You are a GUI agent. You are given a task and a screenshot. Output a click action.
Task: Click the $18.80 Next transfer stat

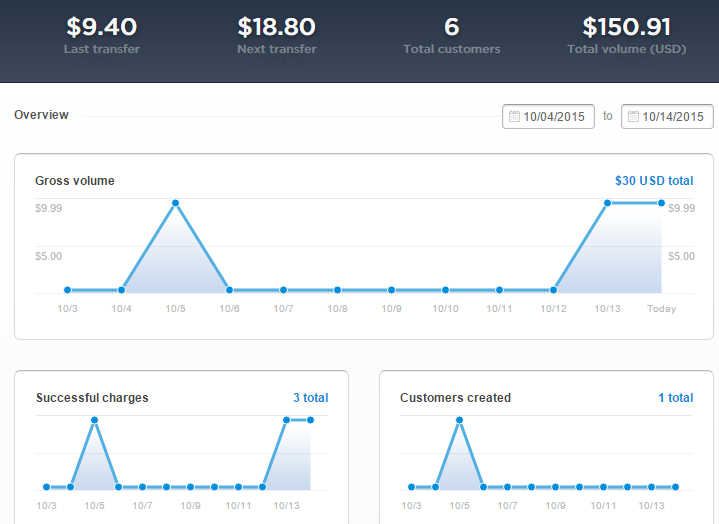click(277, 35)
